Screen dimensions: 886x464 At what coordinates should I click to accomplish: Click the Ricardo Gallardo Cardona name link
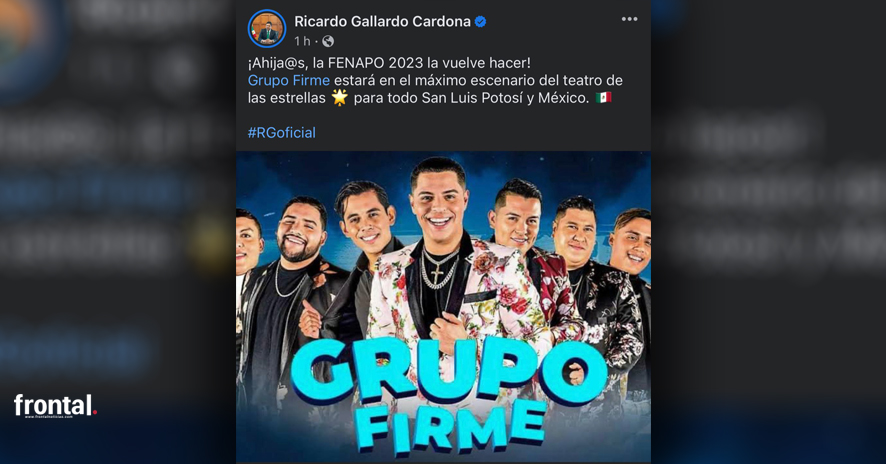382,21
